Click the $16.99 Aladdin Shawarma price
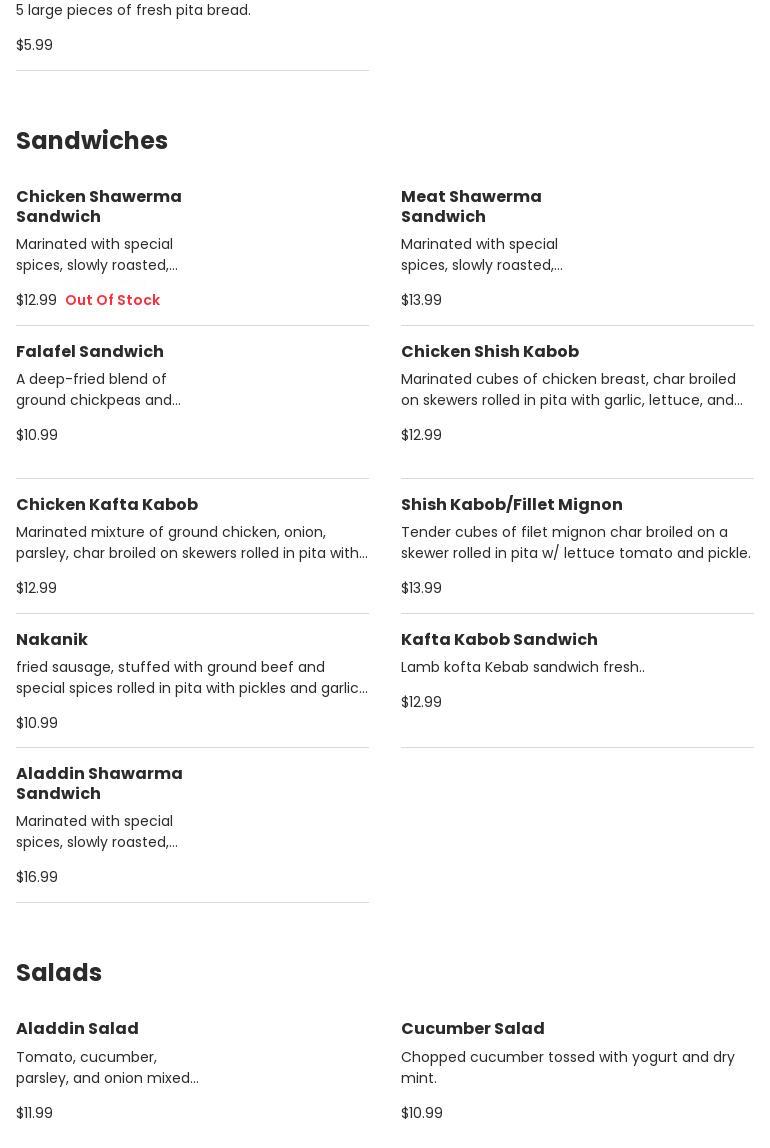Viewport: 770px width, 1148px height. [37, 877]
